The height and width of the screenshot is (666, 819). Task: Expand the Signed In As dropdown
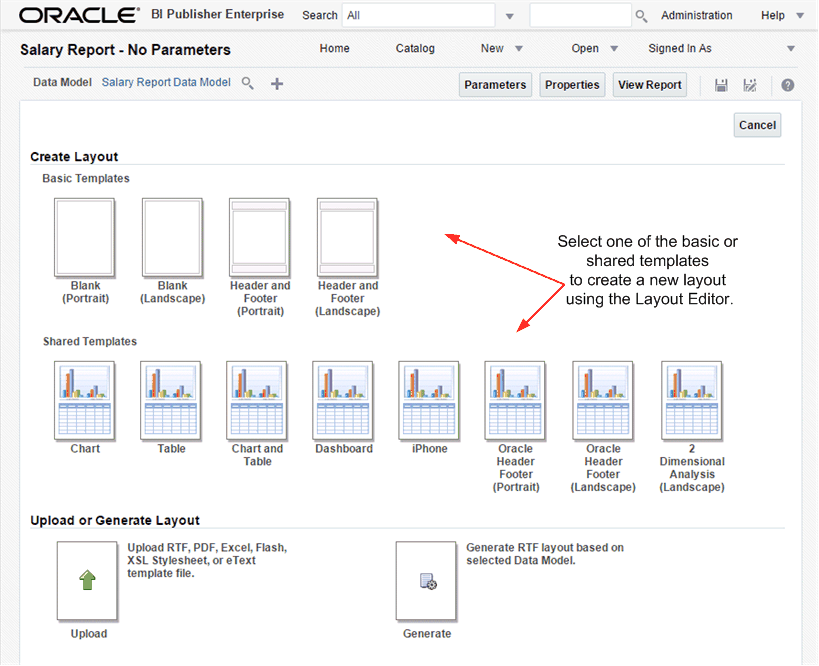[x=791, y=49]
